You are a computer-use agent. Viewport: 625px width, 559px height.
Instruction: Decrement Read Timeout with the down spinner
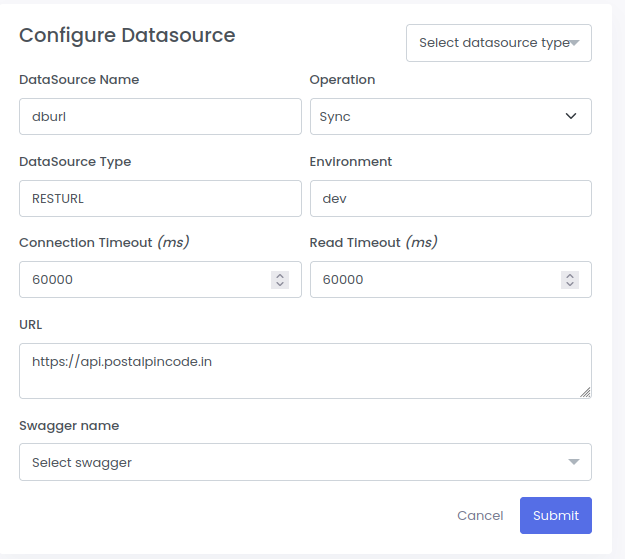tap(570, 285)
